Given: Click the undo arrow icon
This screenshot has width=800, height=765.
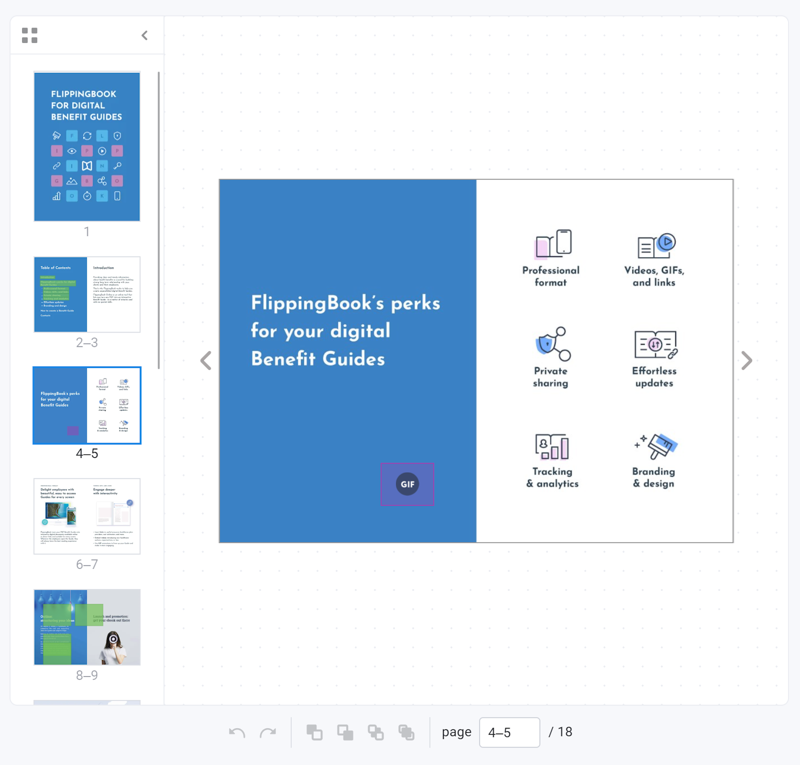Looking at the screenshot, I should (237, 732).
